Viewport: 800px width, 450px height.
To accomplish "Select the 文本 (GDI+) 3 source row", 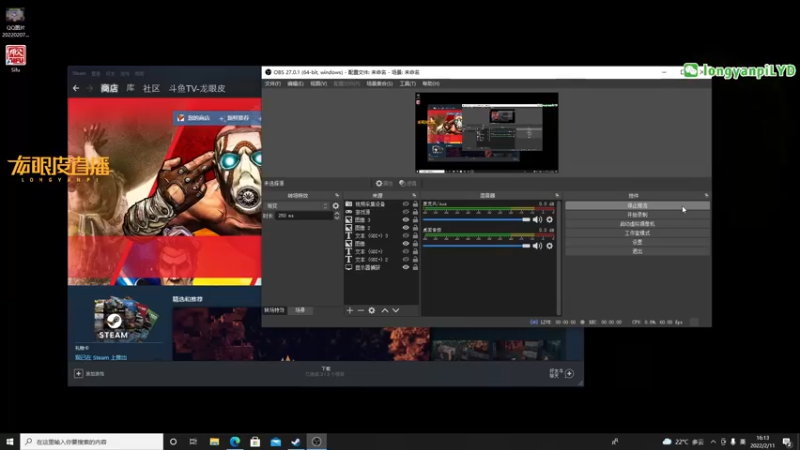I will point(382,236).
